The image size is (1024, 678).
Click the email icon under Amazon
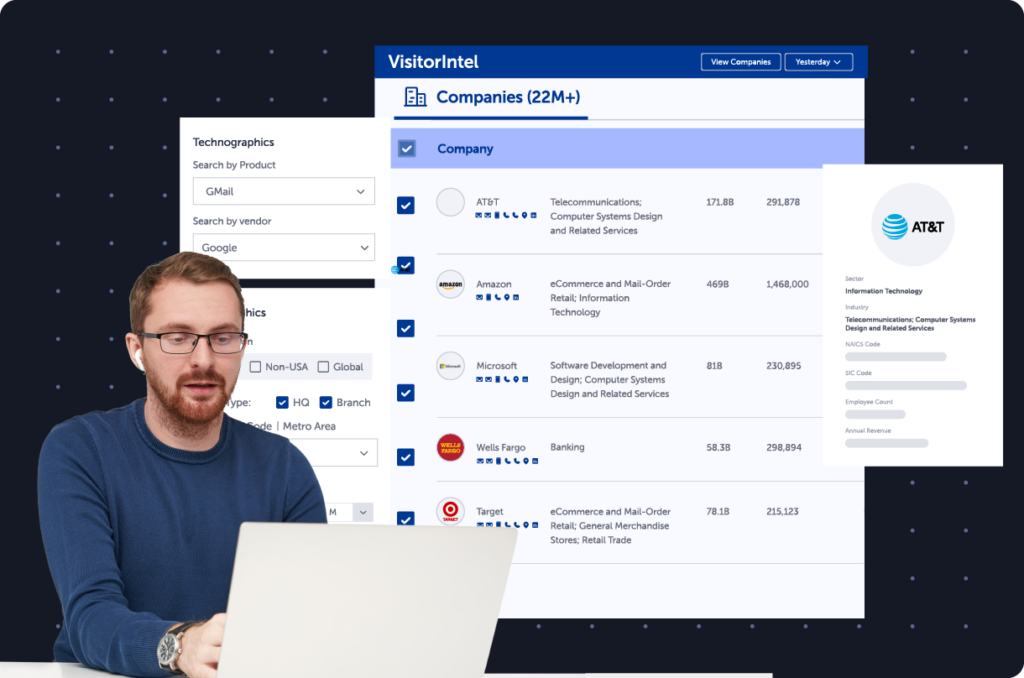[x=479, y=297]
